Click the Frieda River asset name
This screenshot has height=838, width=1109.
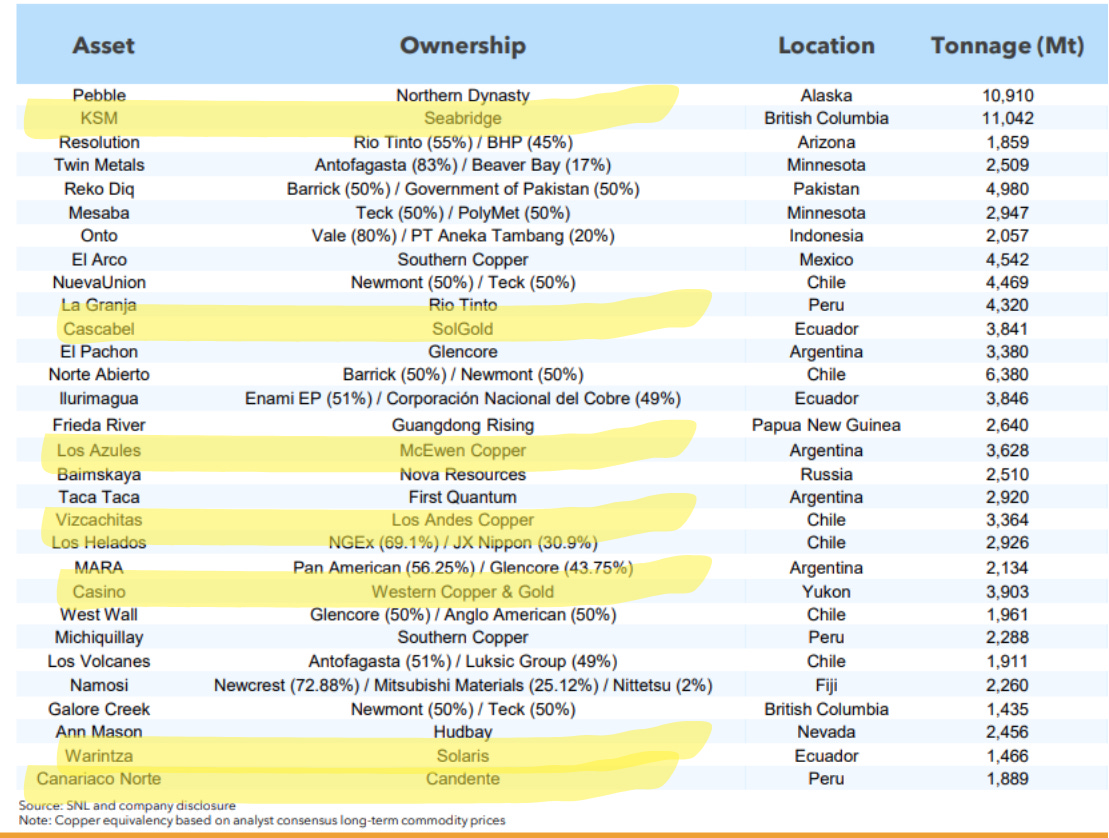[99, 425]
